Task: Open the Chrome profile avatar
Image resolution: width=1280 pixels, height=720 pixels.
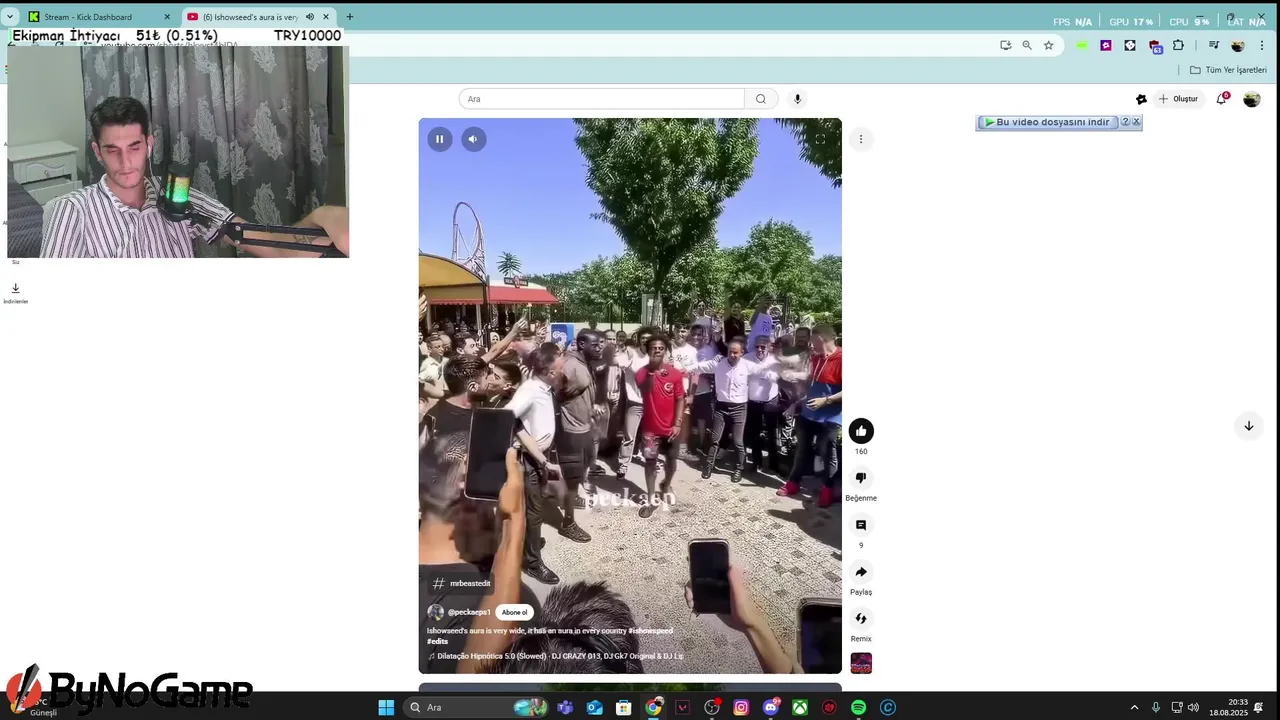Action: [x=1238, y=45]
